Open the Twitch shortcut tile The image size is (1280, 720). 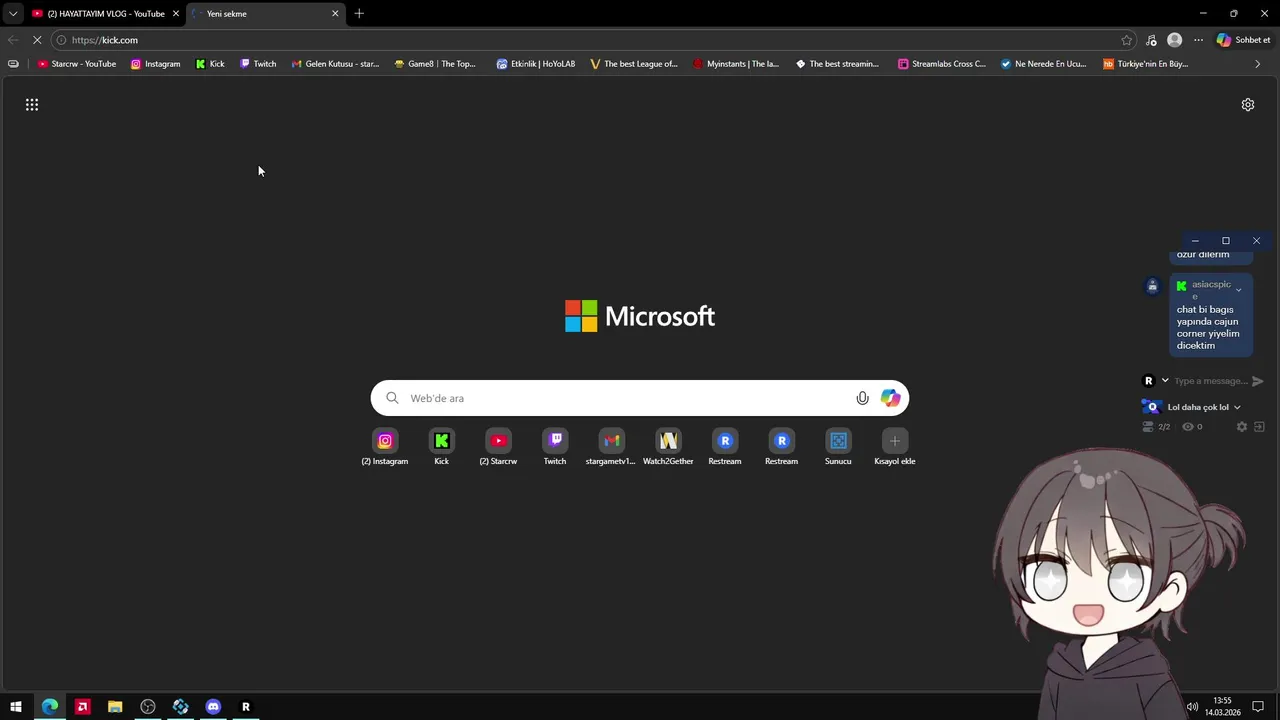click(555, 447)
